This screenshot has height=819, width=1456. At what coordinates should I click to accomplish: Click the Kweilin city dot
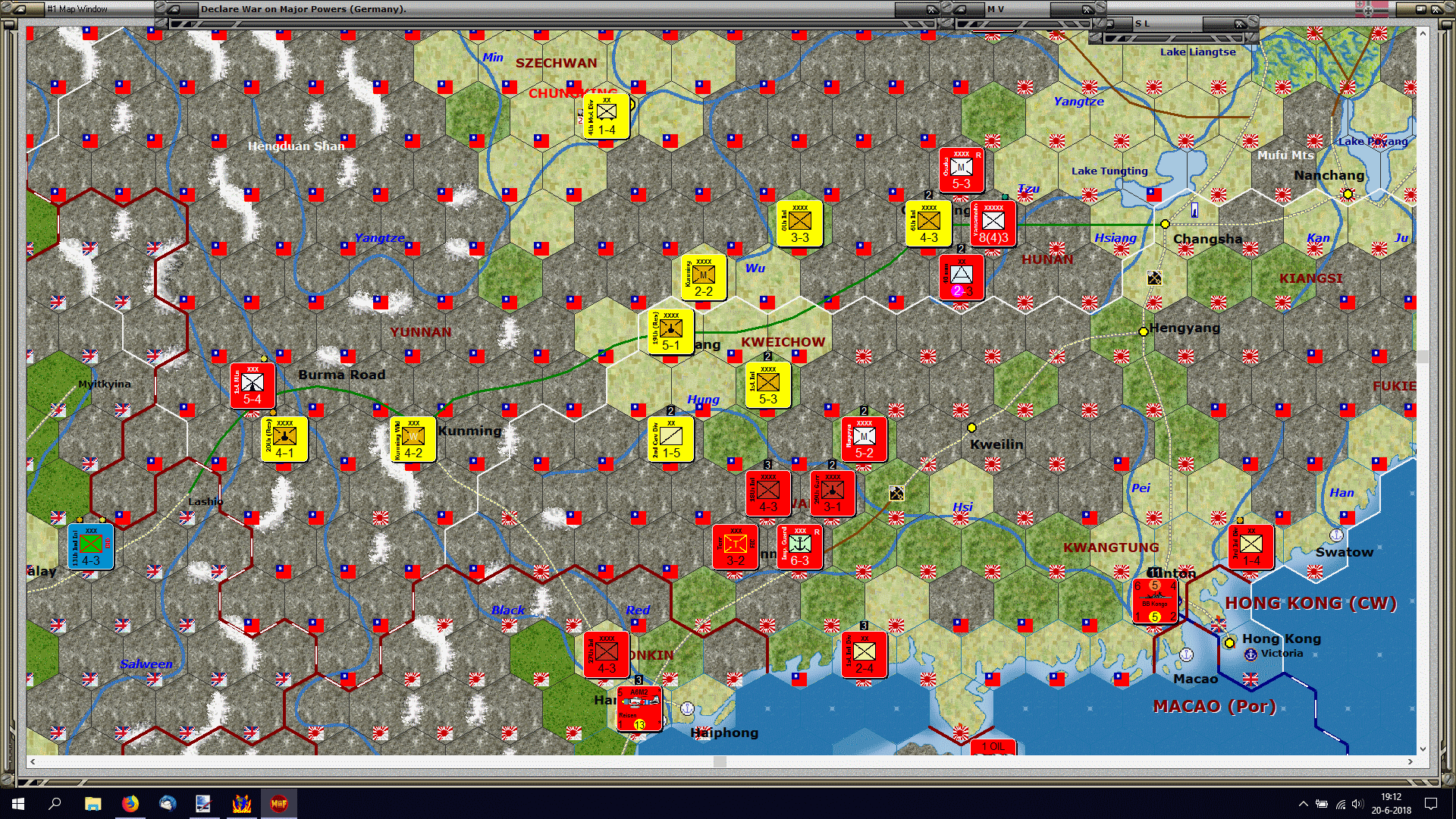[971, 428]
